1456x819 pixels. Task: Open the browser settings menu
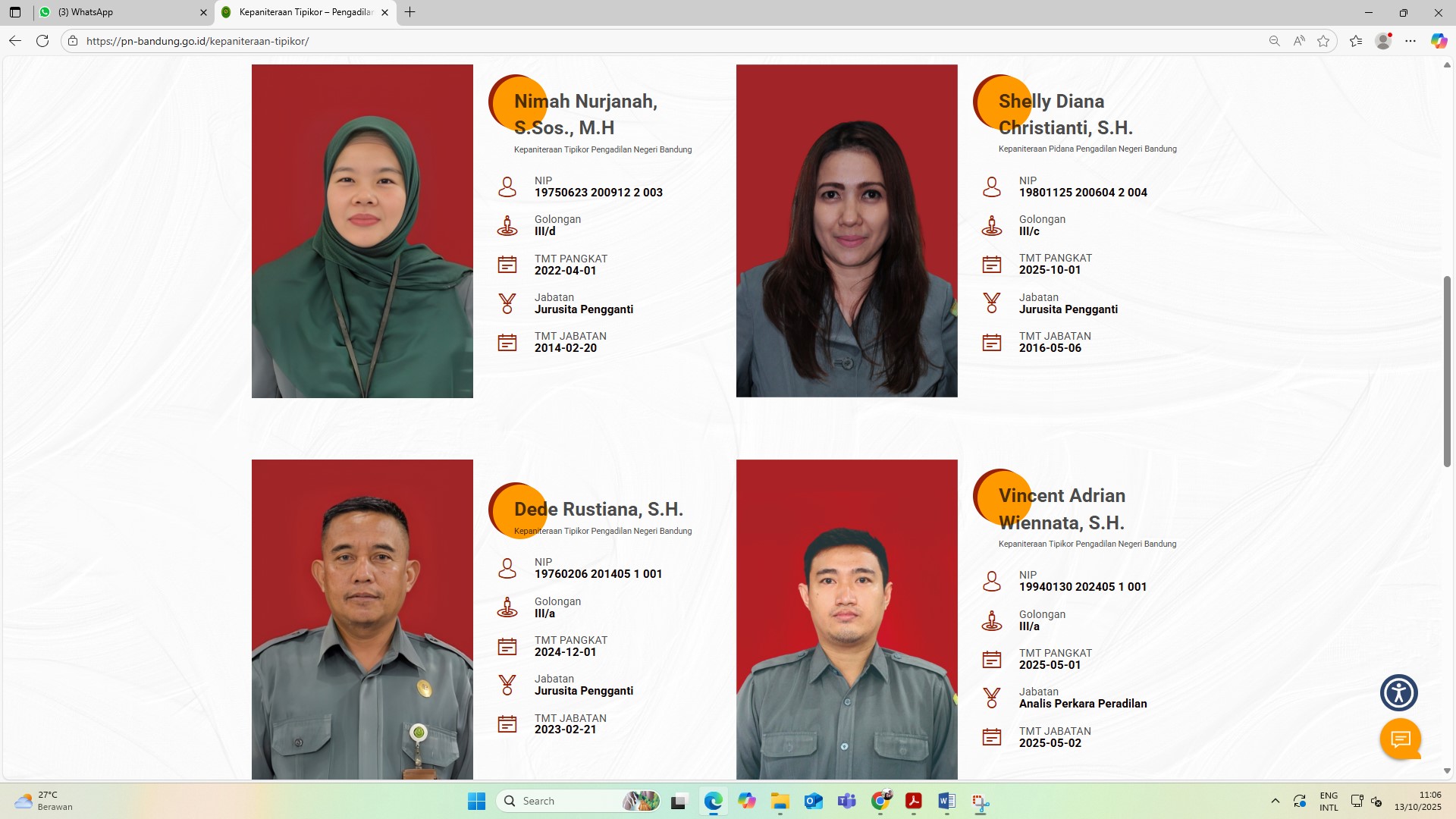coord(1410,41)
